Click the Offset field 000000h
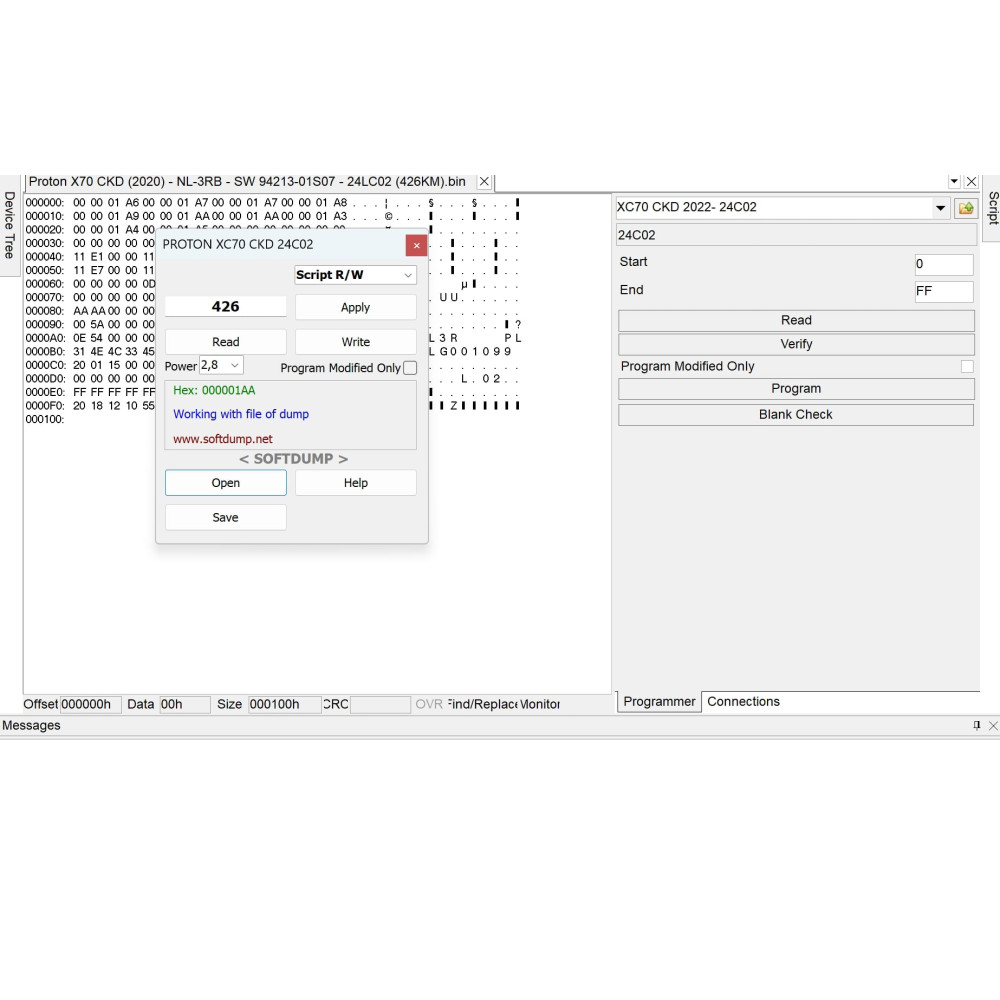 (90, 705)
